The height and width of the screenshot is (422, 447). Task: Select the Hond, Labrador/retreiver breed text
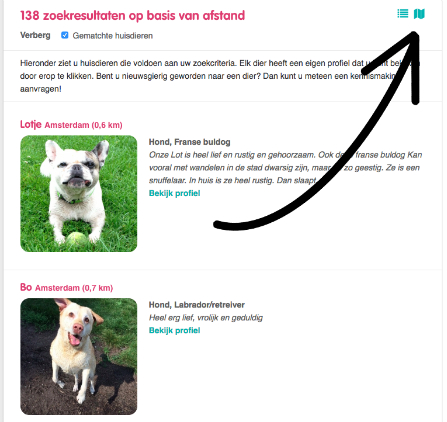tap(197, 305)
